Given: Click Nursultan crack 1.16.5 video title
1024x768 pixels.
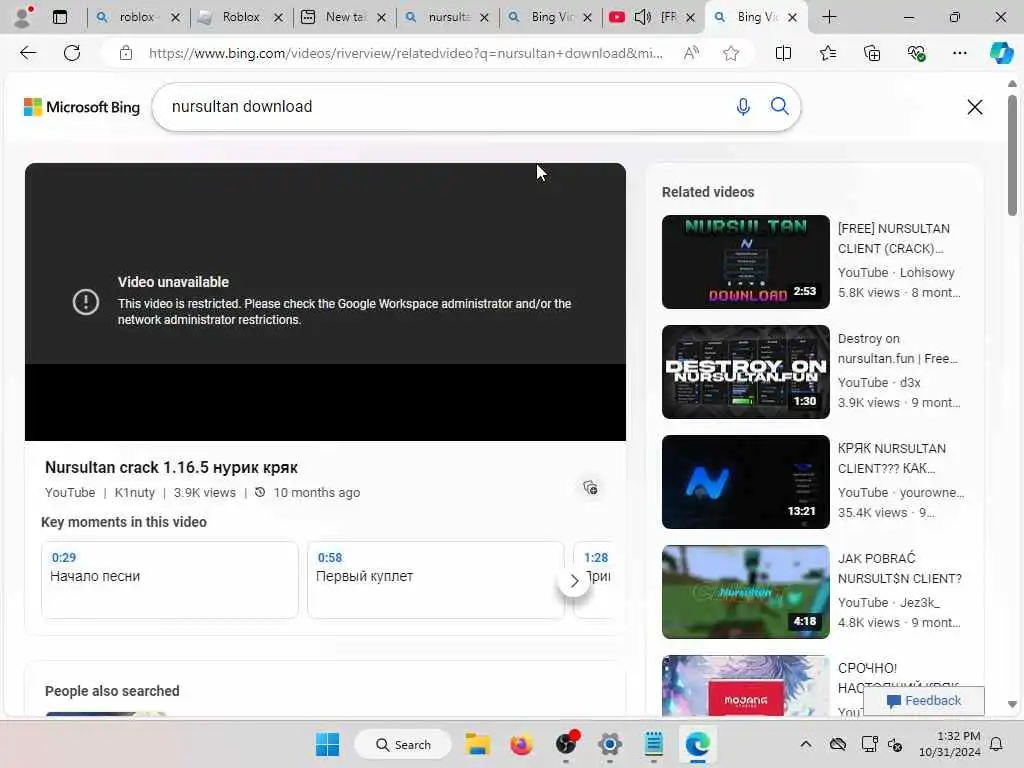Looking at the screenshot, I should [x=171, y=468].
